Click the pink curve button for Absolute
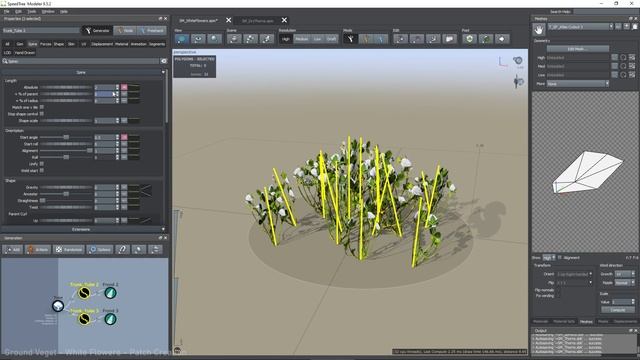Viewport: 640px width, 360px height. pyautogui.click(x=124, y=87)
